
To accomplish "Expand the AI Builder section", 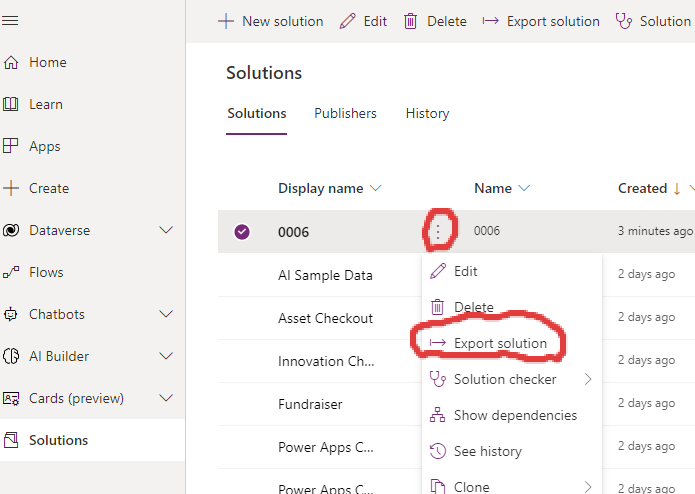I will pyautogui.click(x=166, y=356).
